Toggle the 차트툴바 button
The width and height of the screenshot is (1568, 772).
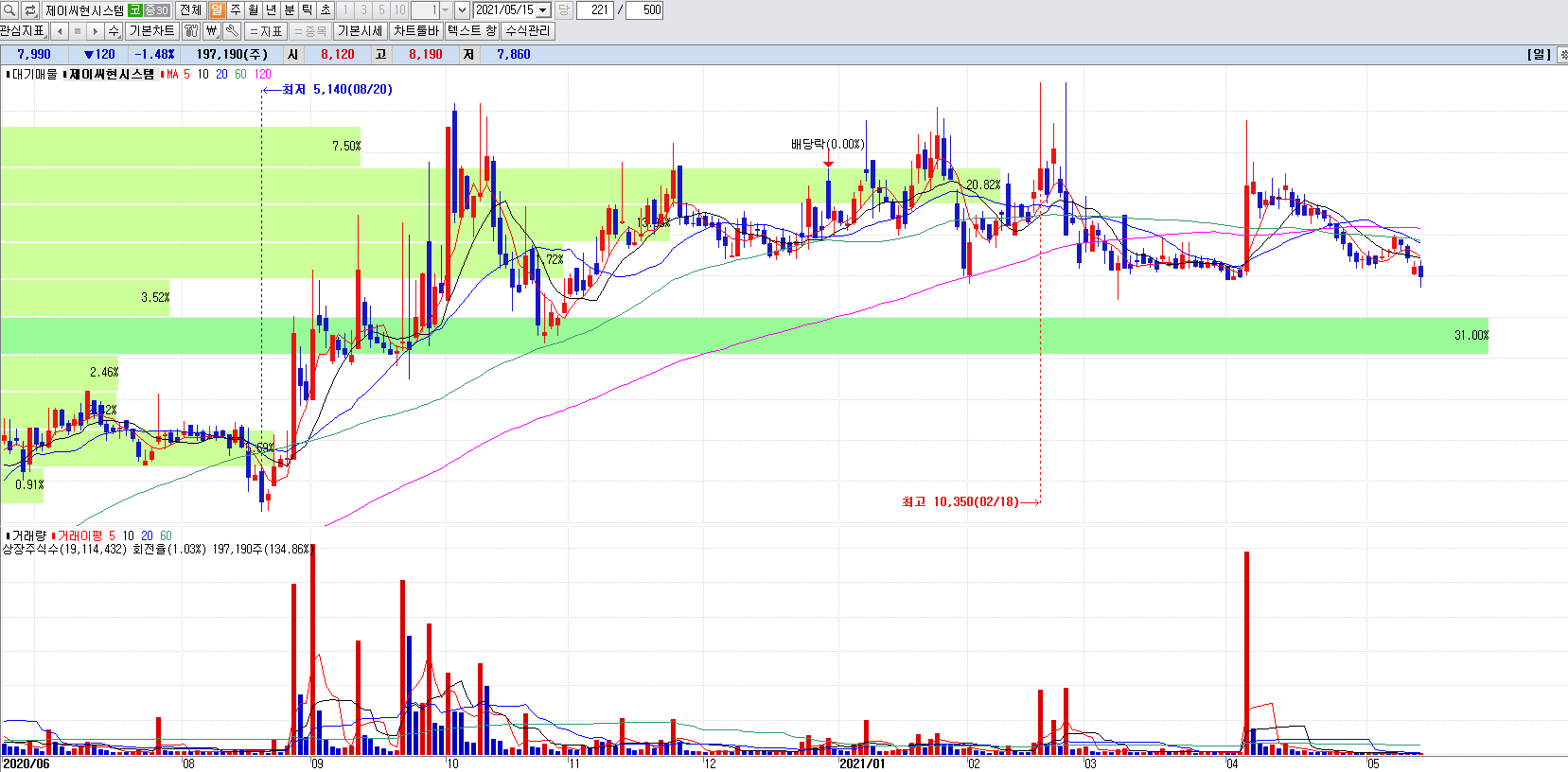pos(416,30)
